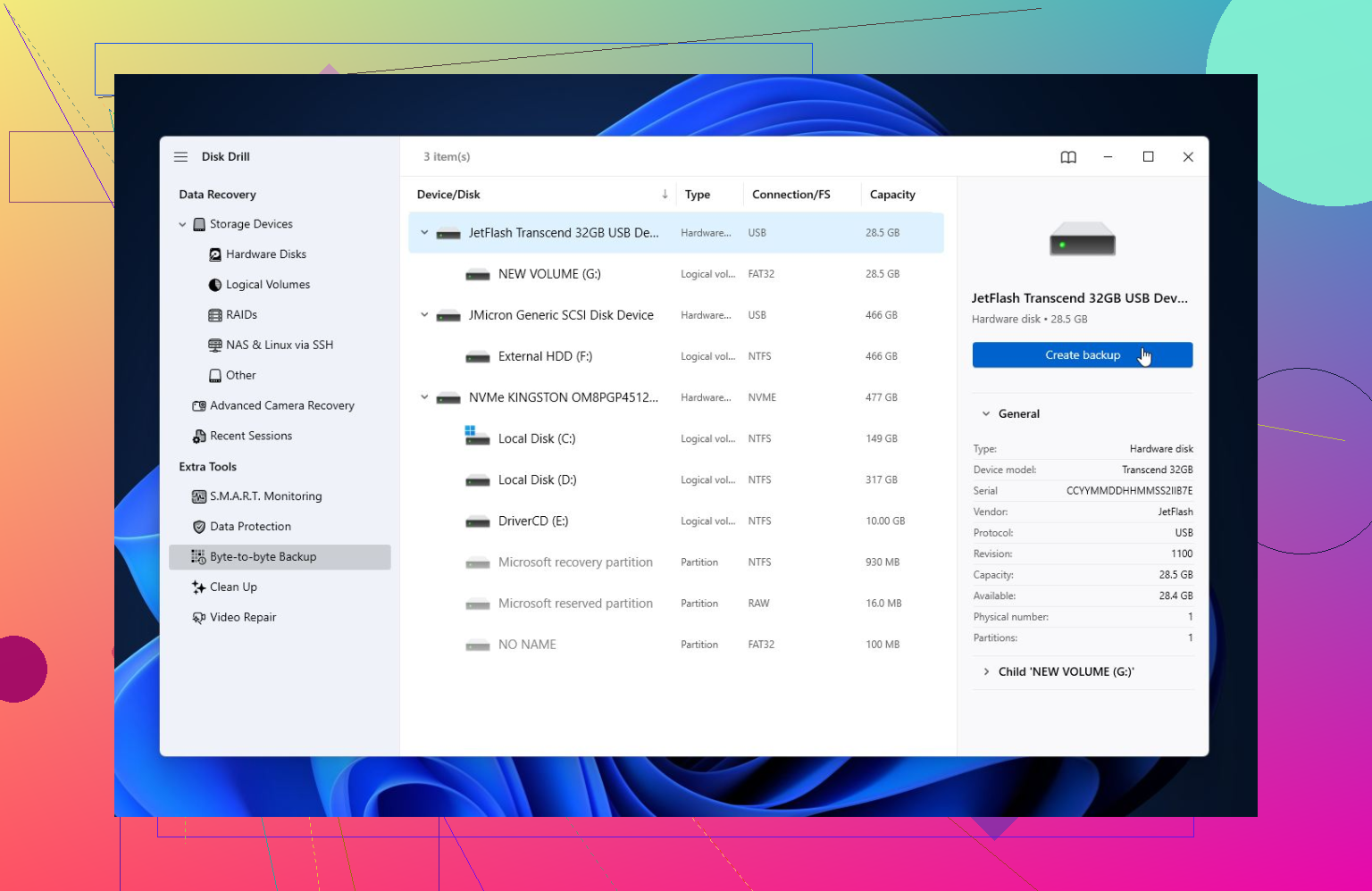Open Video Repair tool
The image size is (1372, 891).
coord(243,618)
